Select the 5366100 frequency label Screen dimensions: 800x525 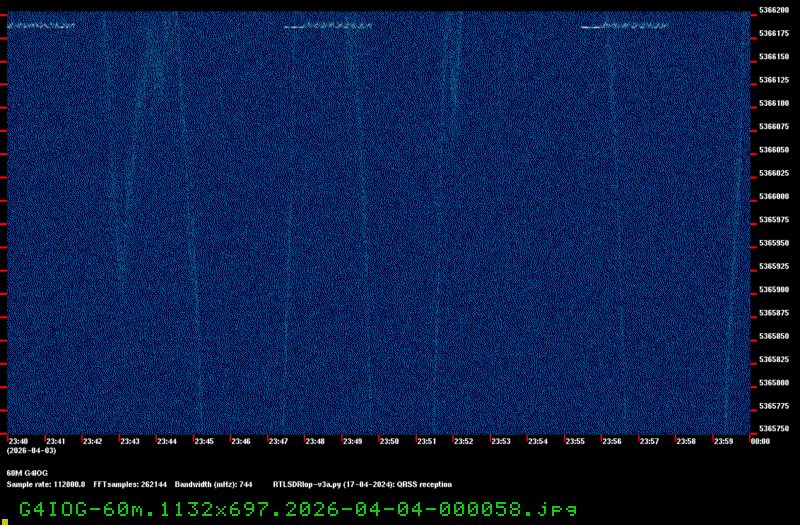tap(774, 104)
